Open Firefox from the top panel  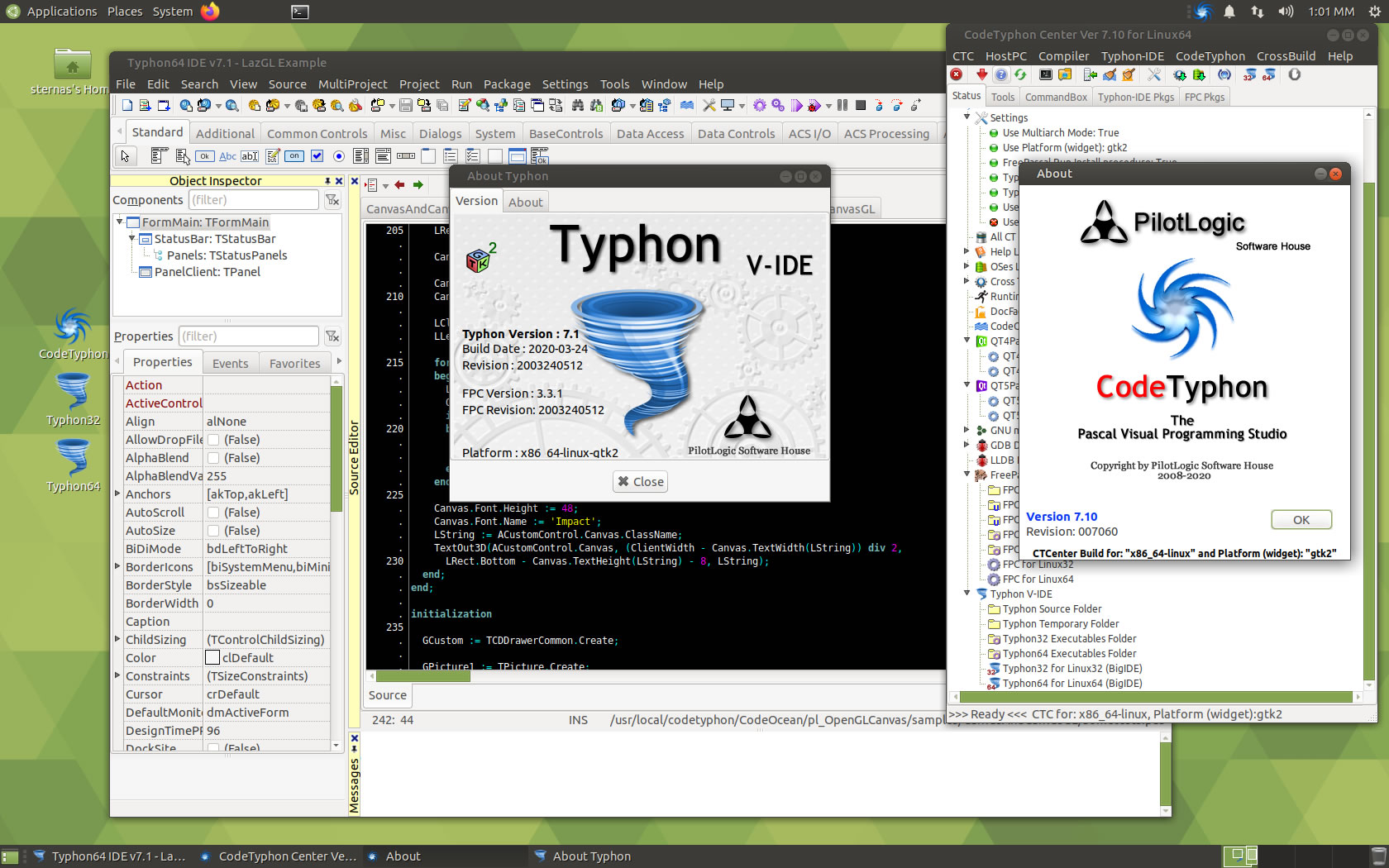[210, 12]
